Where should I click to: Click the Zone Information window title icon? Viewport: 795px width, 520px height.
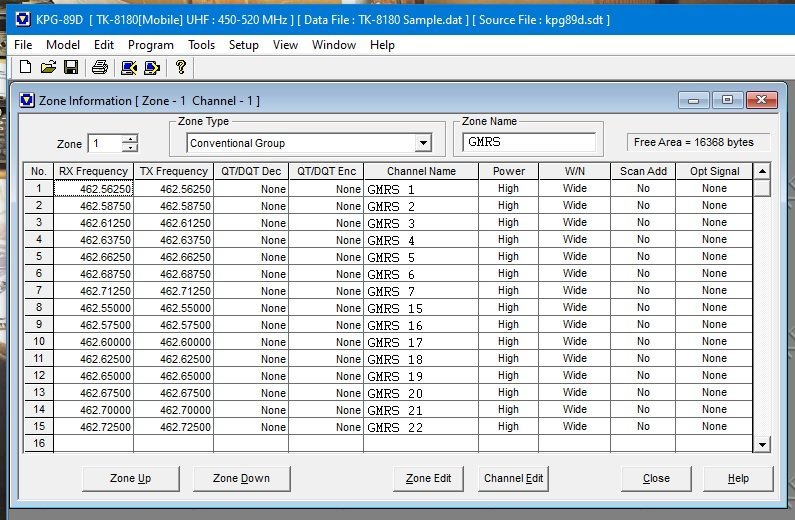(25, 100)
